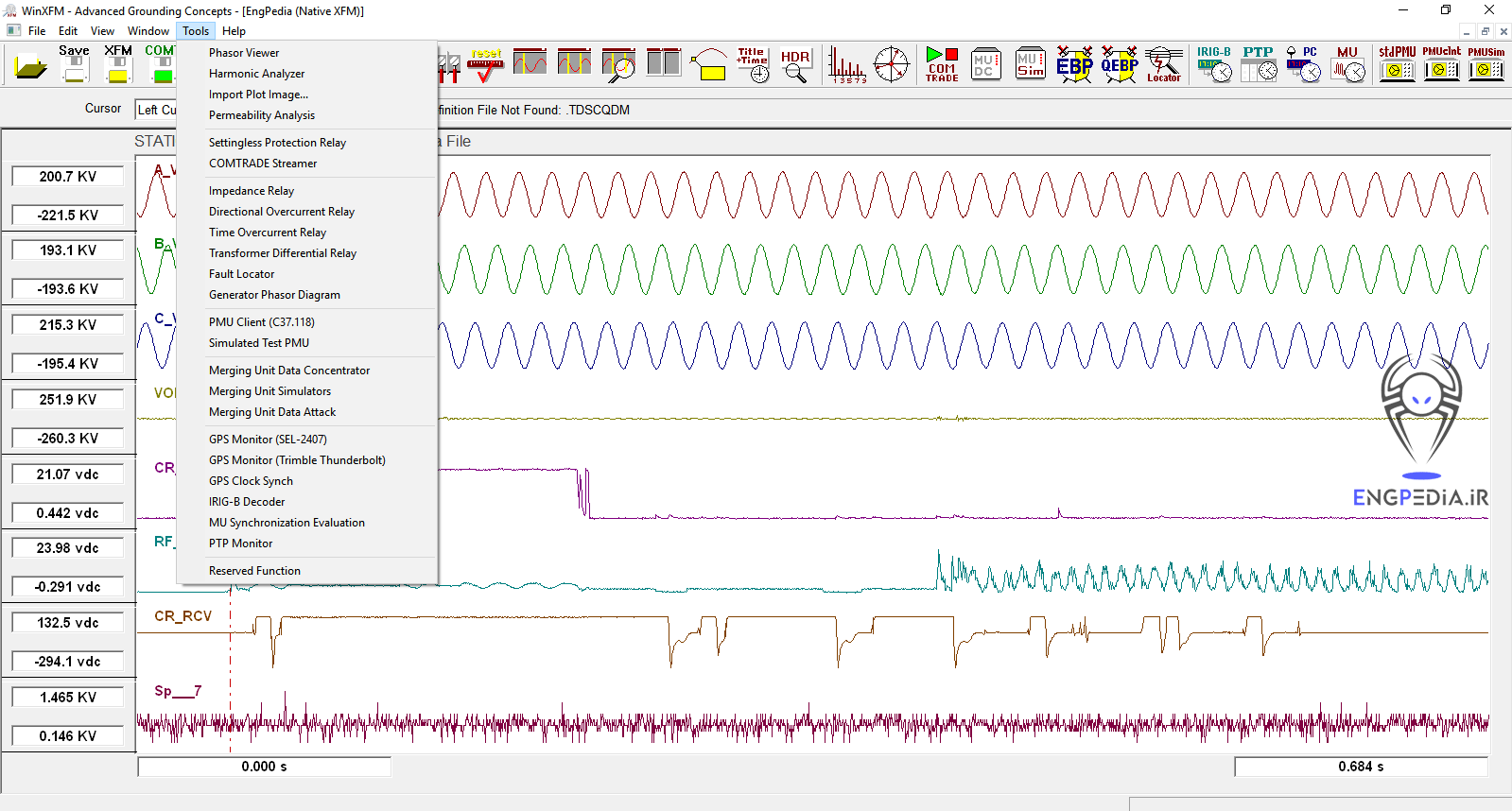
Task: Open Generator Phasor Diagram
Action: click(x=306, y=295)
